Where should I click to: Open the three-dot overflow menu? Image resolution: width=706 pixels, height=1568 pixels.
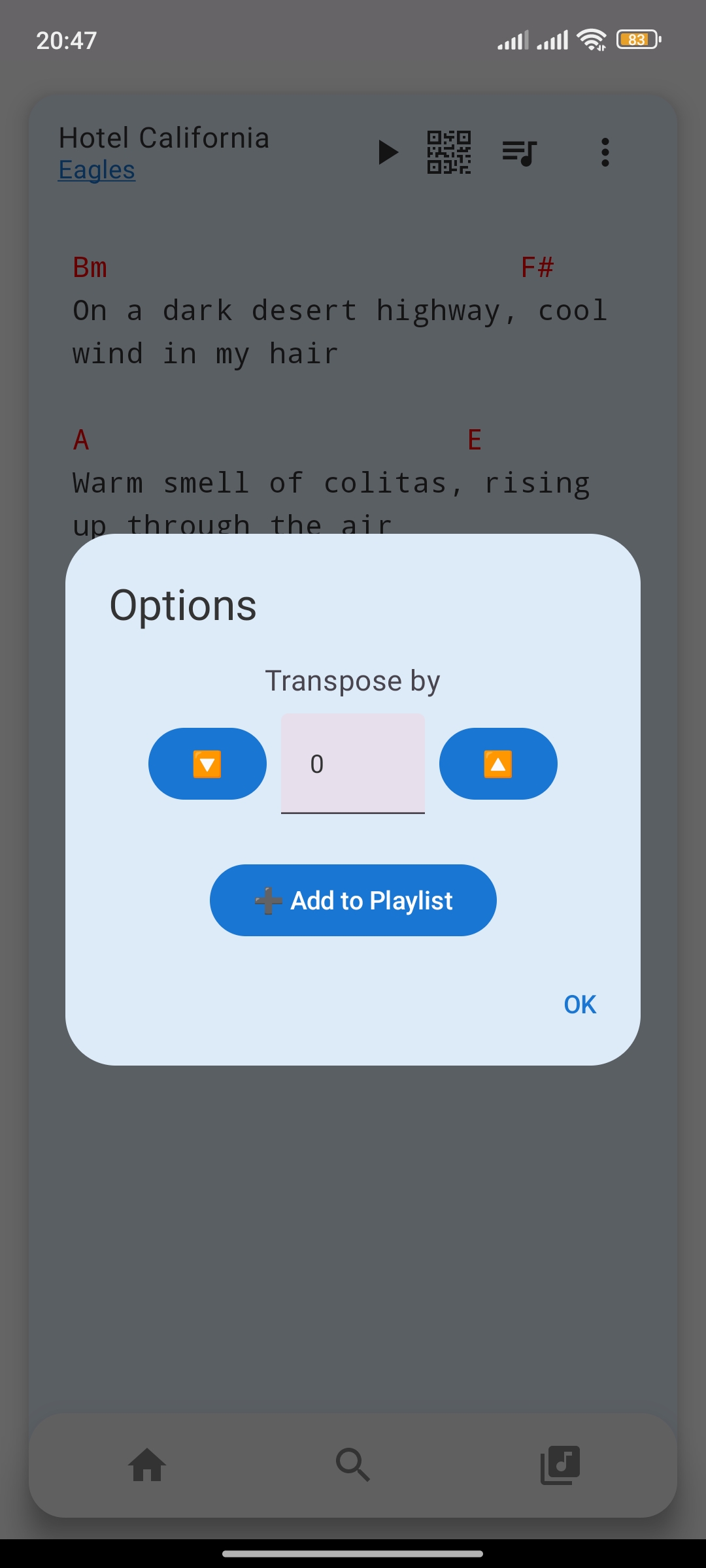click(605, 152)
